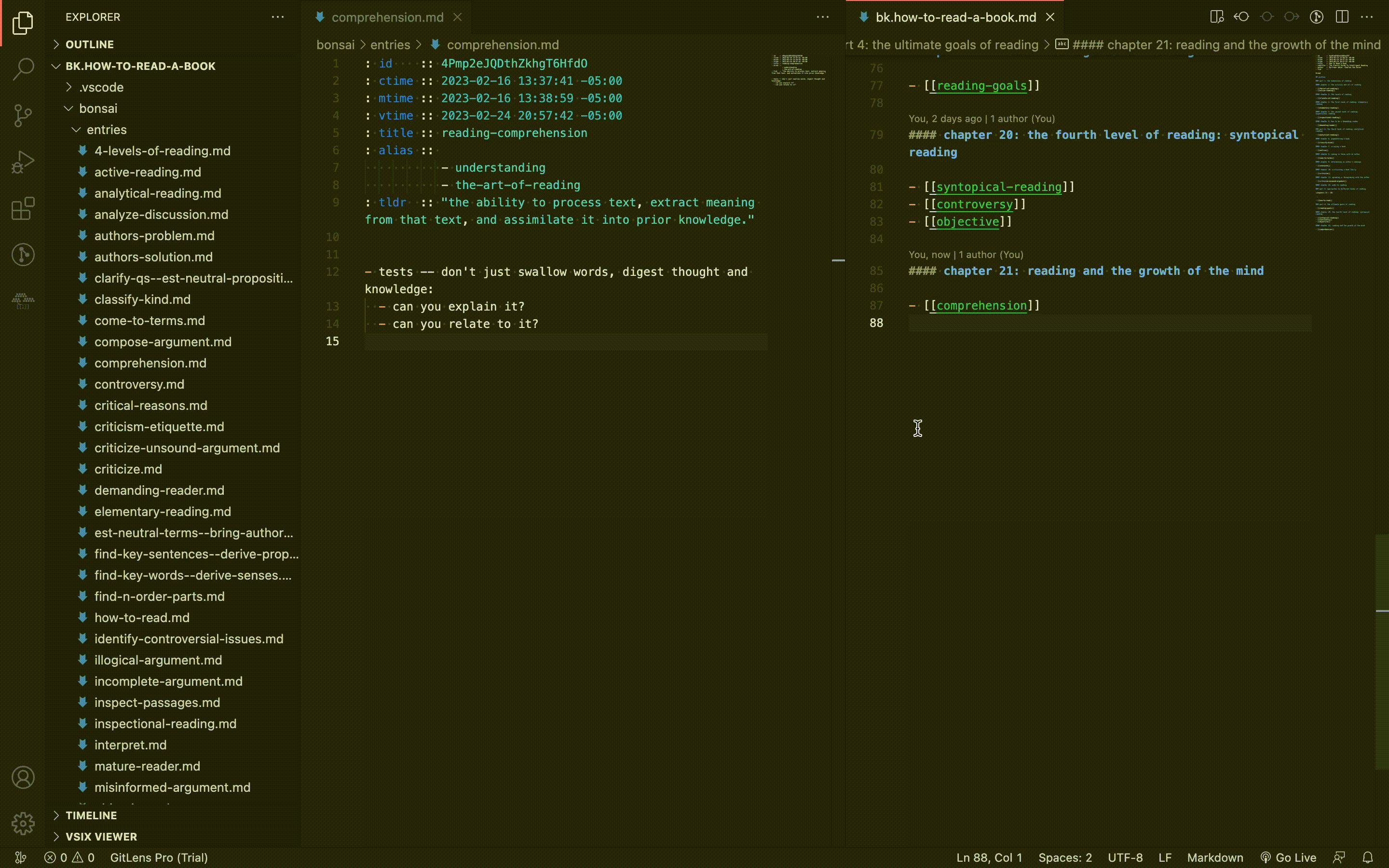Click the 'You, 2 days ago' GitLens code lens
1389x868 pixels.
981,119
